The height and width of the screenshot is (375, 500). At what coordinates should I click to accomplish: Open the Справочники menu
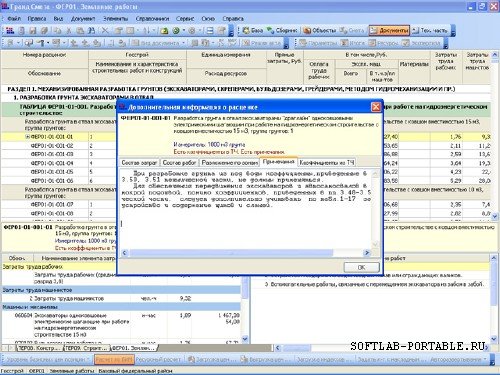pos(152,19)
